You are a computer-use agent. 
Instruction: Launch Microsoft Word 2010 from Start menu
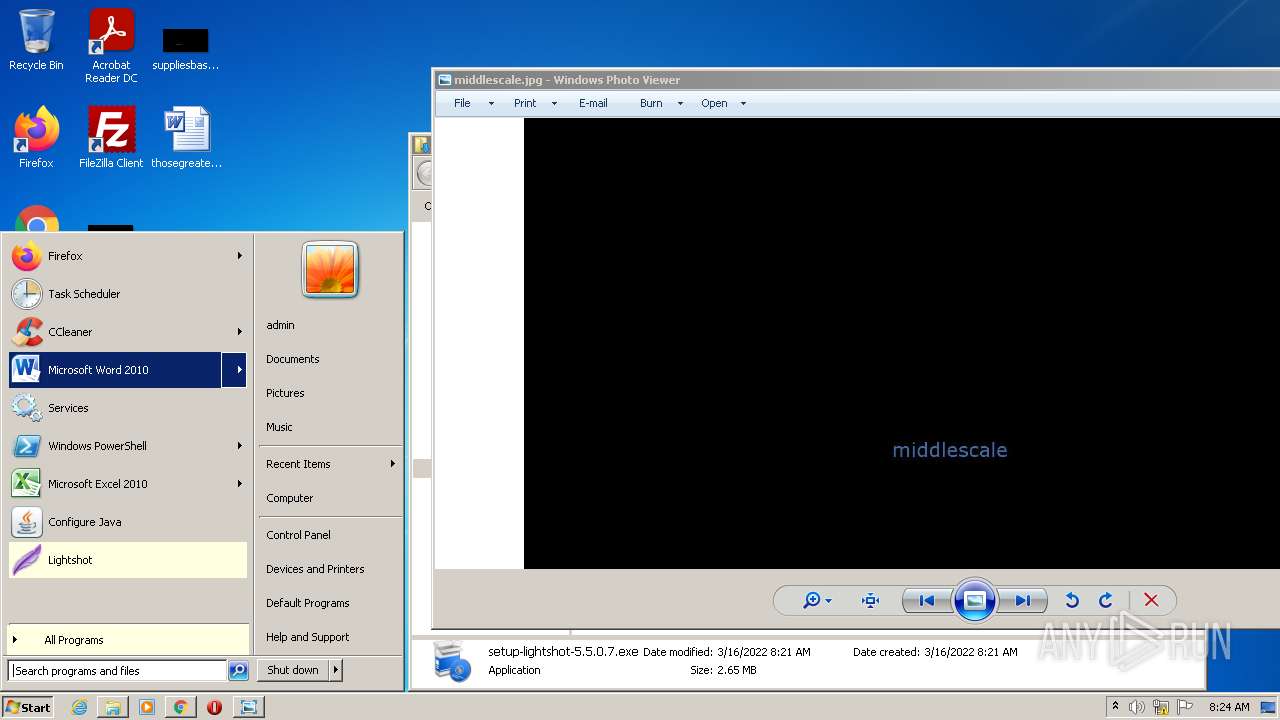tap(115, 370)
